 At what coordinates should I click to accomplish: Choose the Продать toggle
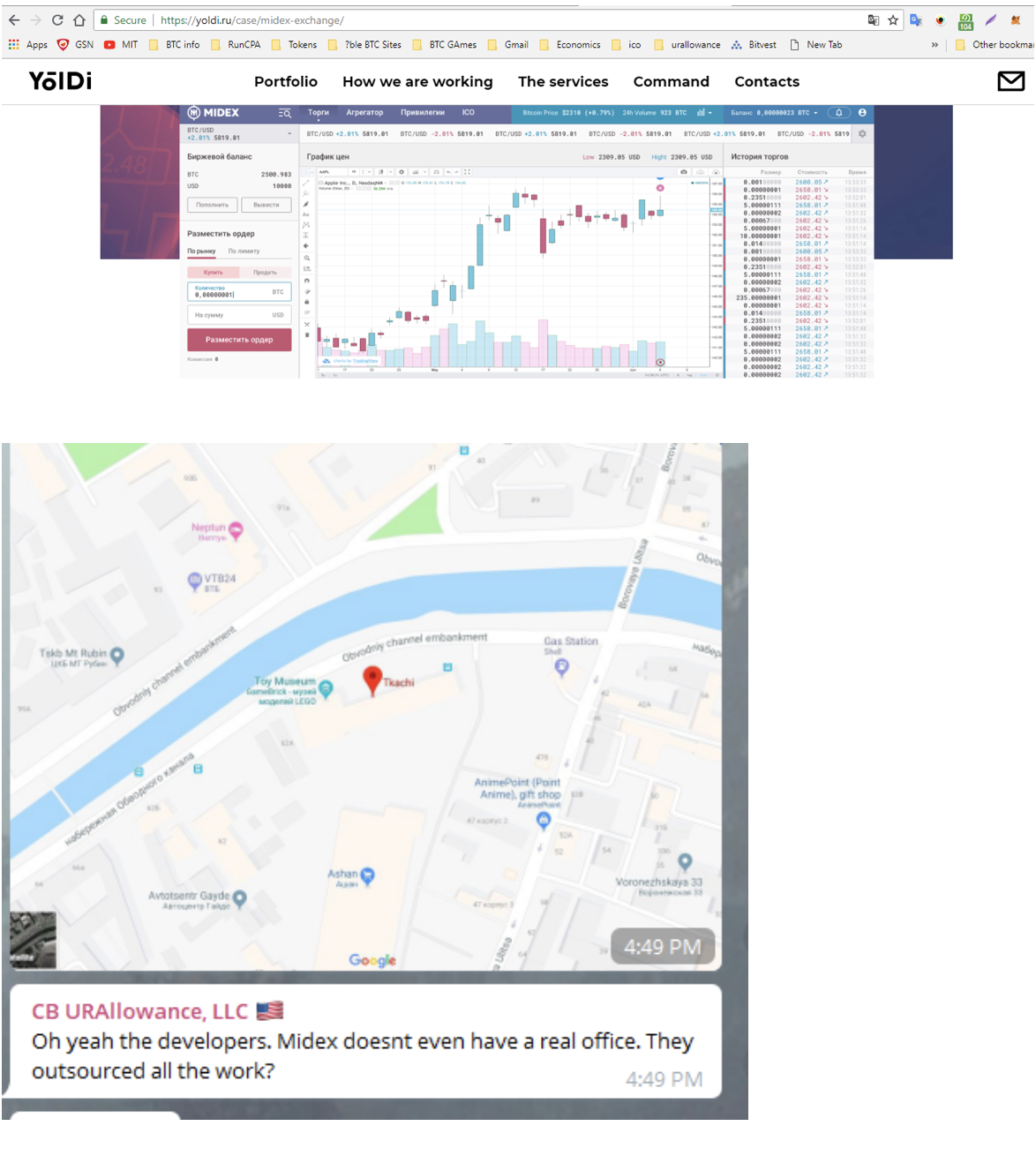266,273
